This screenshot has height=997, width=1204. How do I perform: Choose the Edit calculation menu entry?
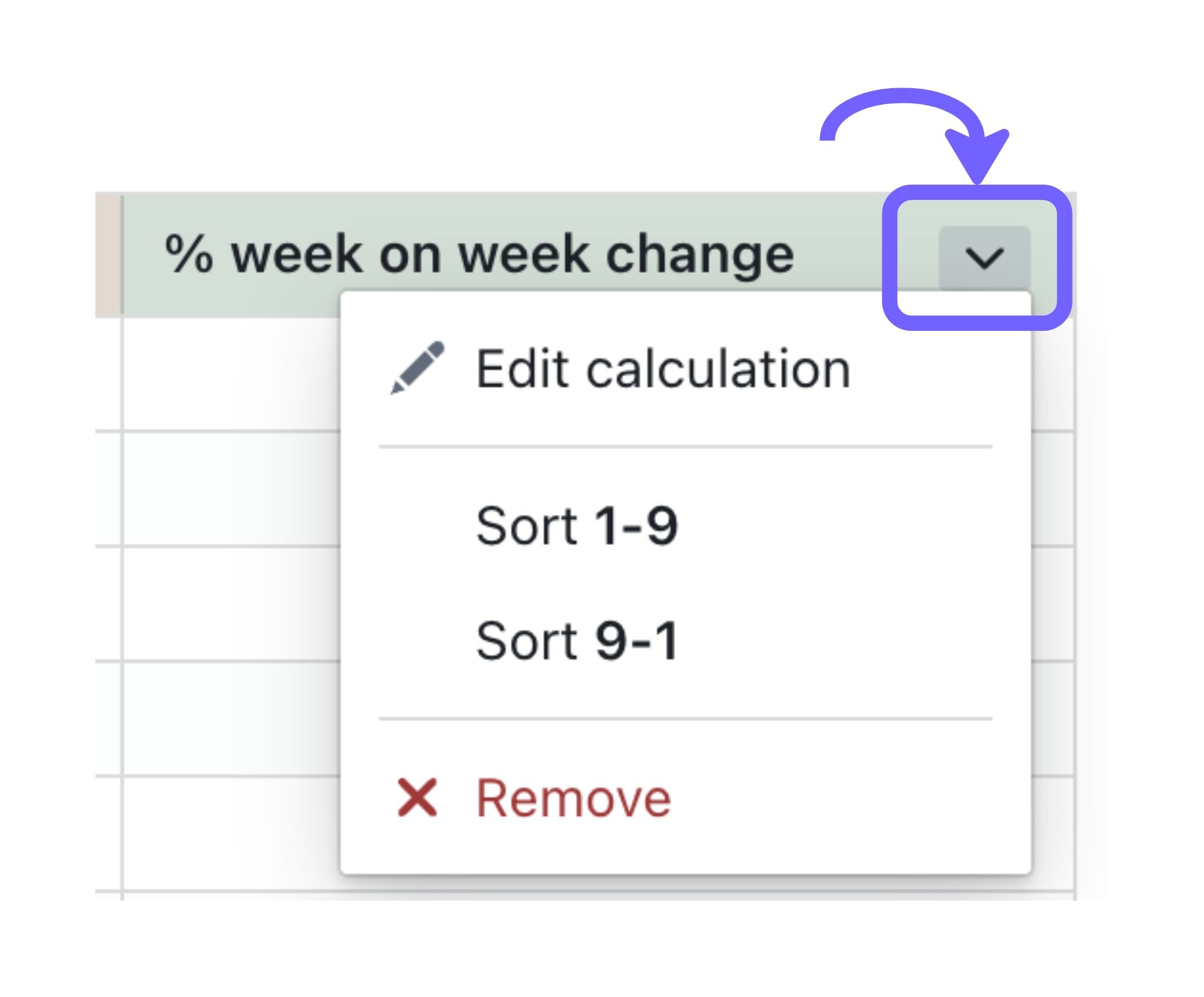pyautogui.click(x=685, y=369)
